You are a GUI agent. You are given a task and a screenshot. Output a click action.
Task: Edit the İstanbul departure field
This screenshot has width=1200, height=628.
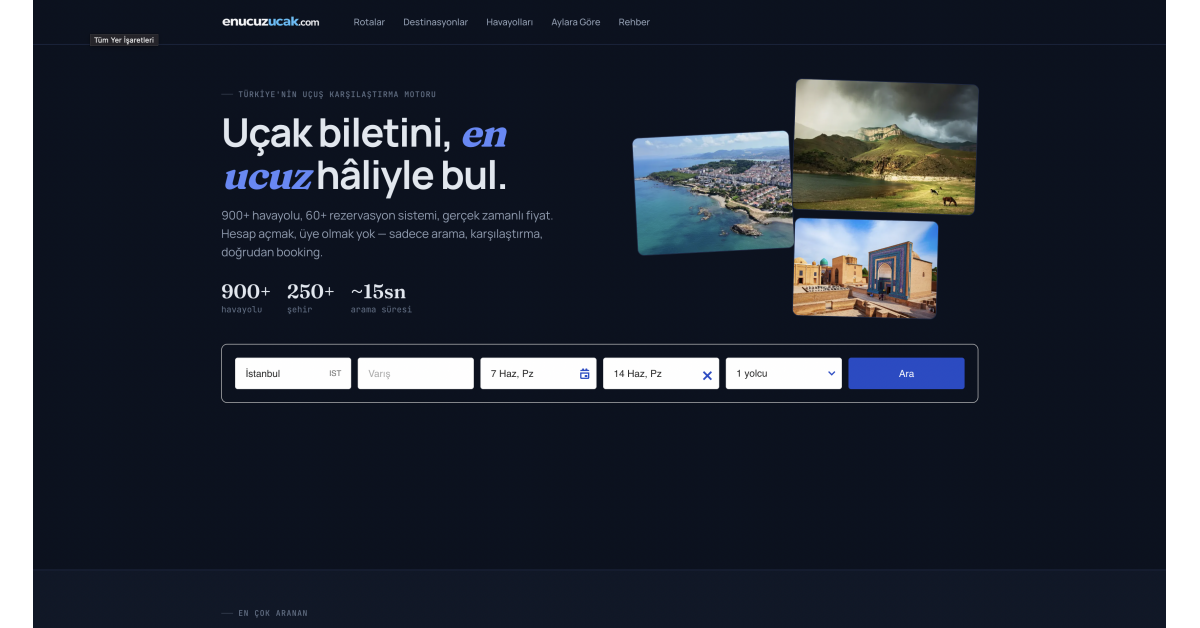click(293, 373)
